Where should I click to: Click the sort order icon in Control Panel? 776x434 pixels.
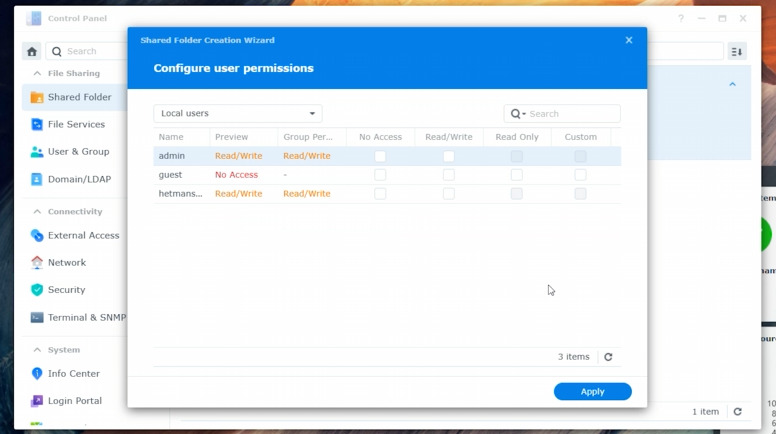point(737,51)
